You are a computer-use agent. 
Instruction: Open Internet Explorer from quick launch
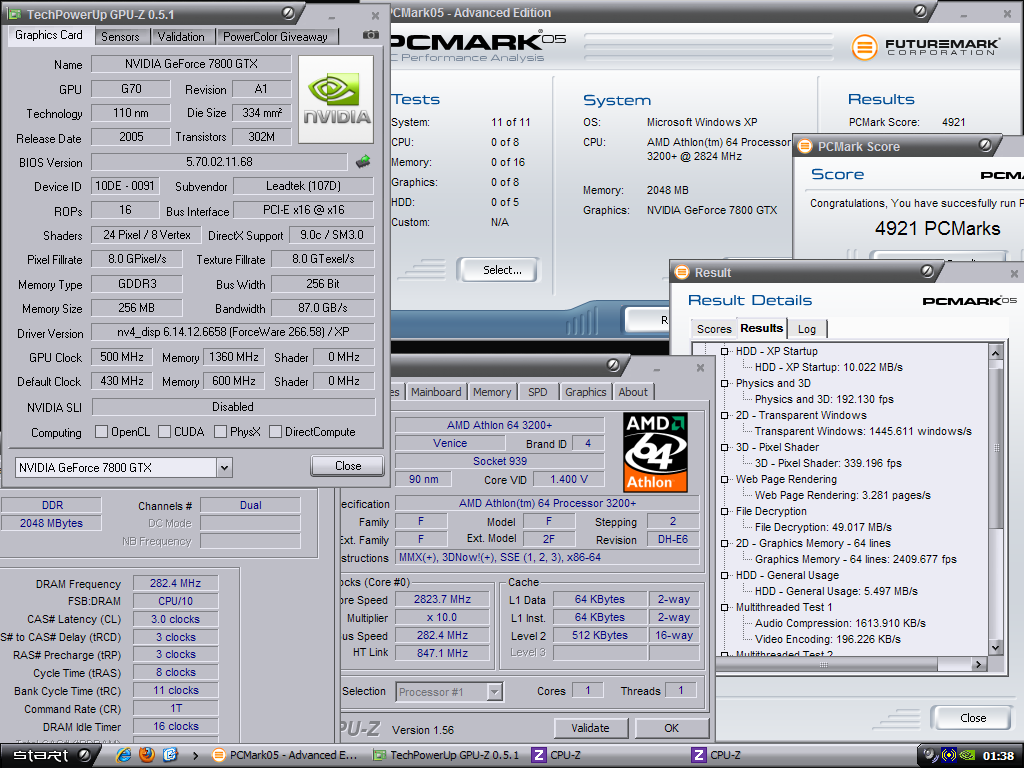point(123,755)
